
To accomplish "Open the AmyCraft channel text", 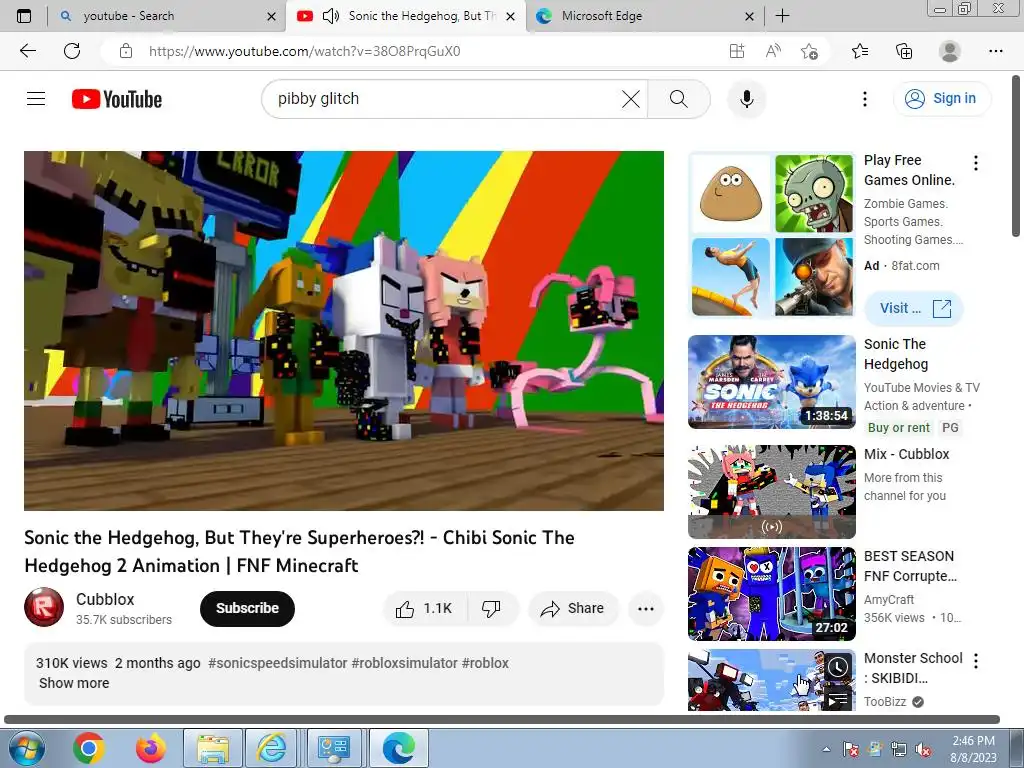I will click(889, 600).
